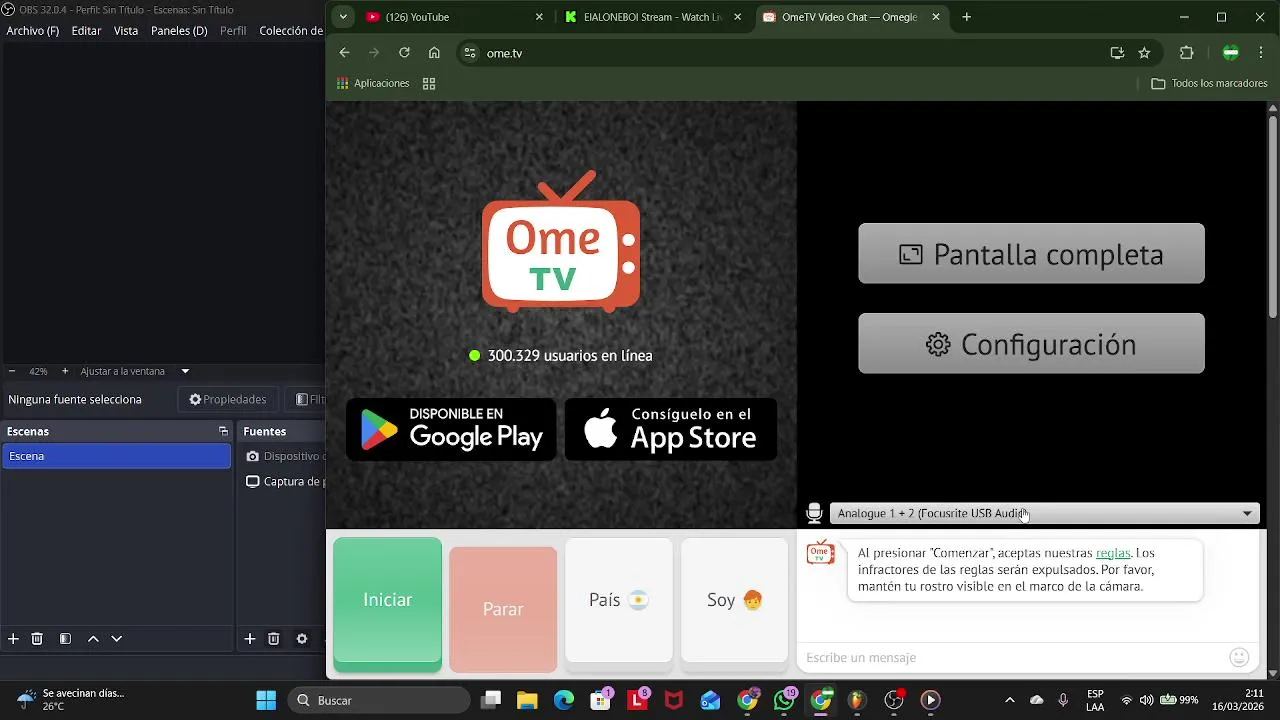Open the Archivo menu in OBS
Image resolution: width=1280 pixels, height=720 pixels.
[x=33, y=31]
